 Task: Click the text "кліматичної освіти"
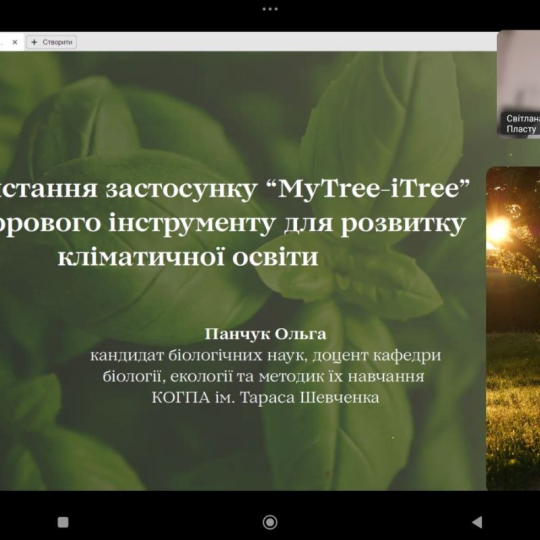coord(188,257)
